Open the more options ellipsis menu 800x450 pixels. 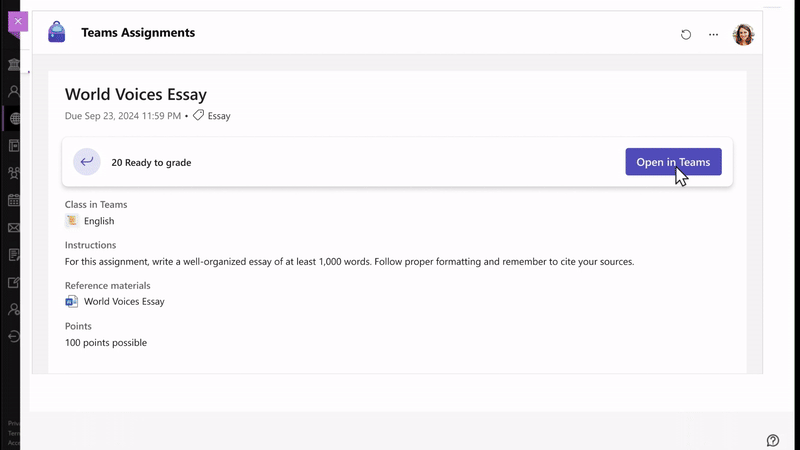pyautogui.click(x=713, y=35)
